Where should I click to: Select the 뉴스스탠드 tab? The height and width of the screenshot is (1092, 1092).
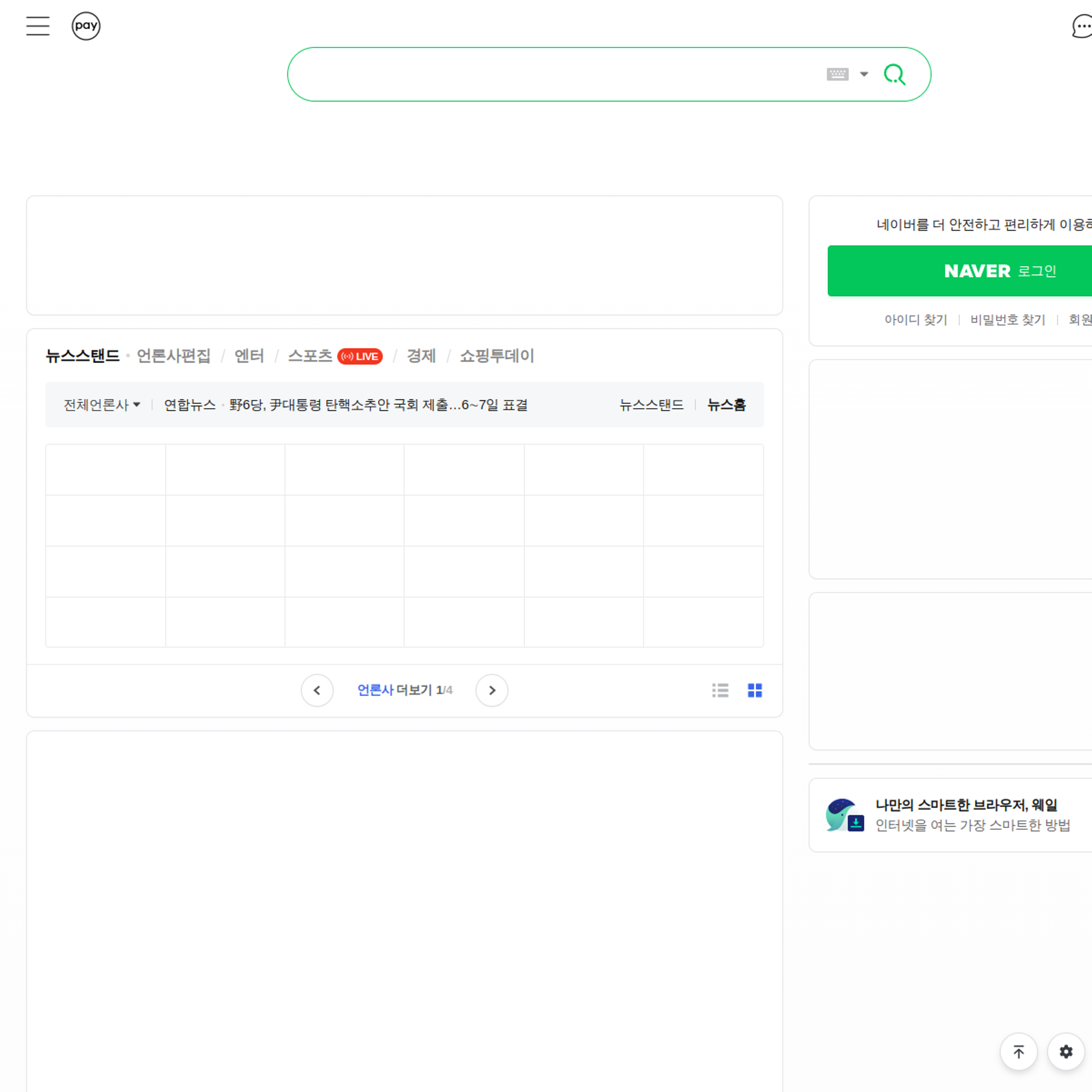pyautogui.click(x=82, y=355)
